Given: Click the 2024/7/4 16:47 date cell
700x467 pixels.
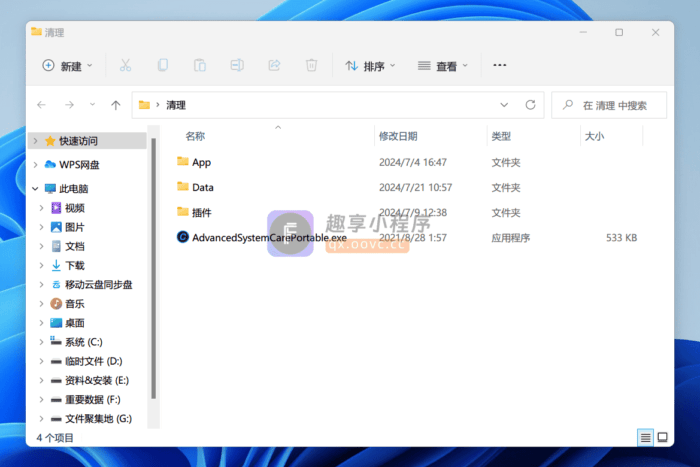Looking at the screenshot, I should 413,163.
